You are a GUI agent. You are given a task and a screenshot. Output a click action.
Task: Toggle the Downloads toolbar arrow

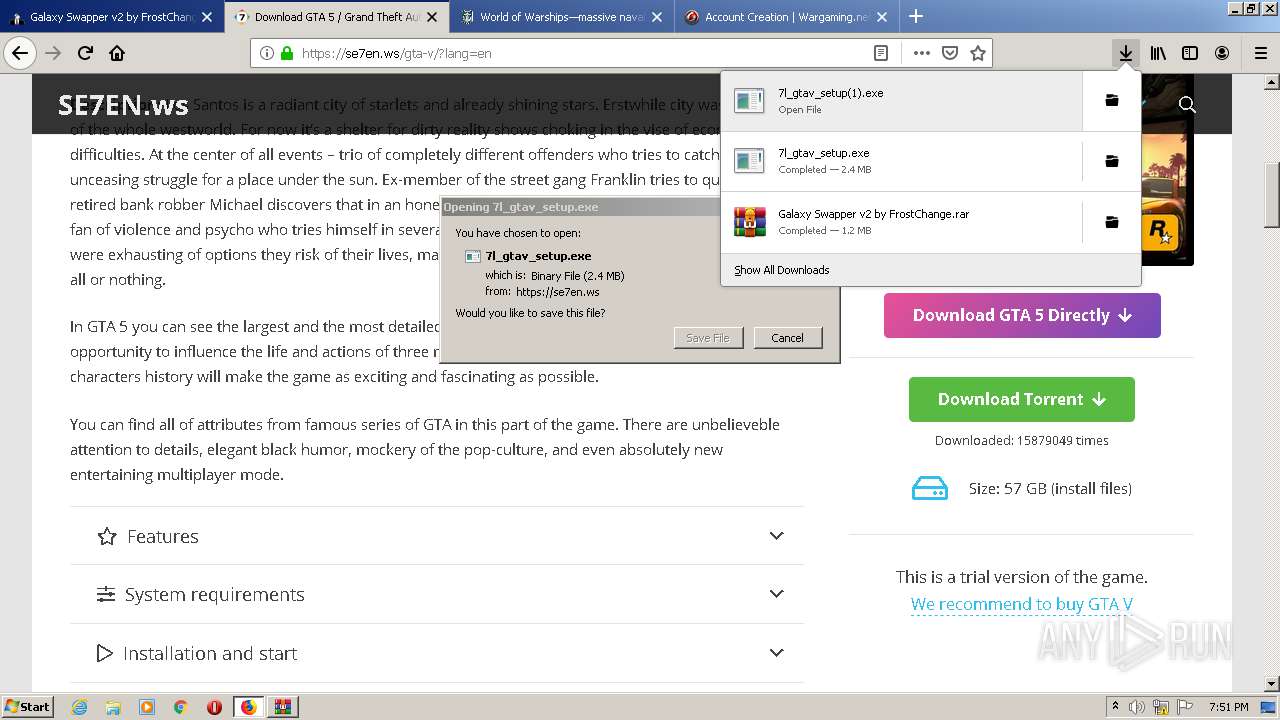[1126, 53]
